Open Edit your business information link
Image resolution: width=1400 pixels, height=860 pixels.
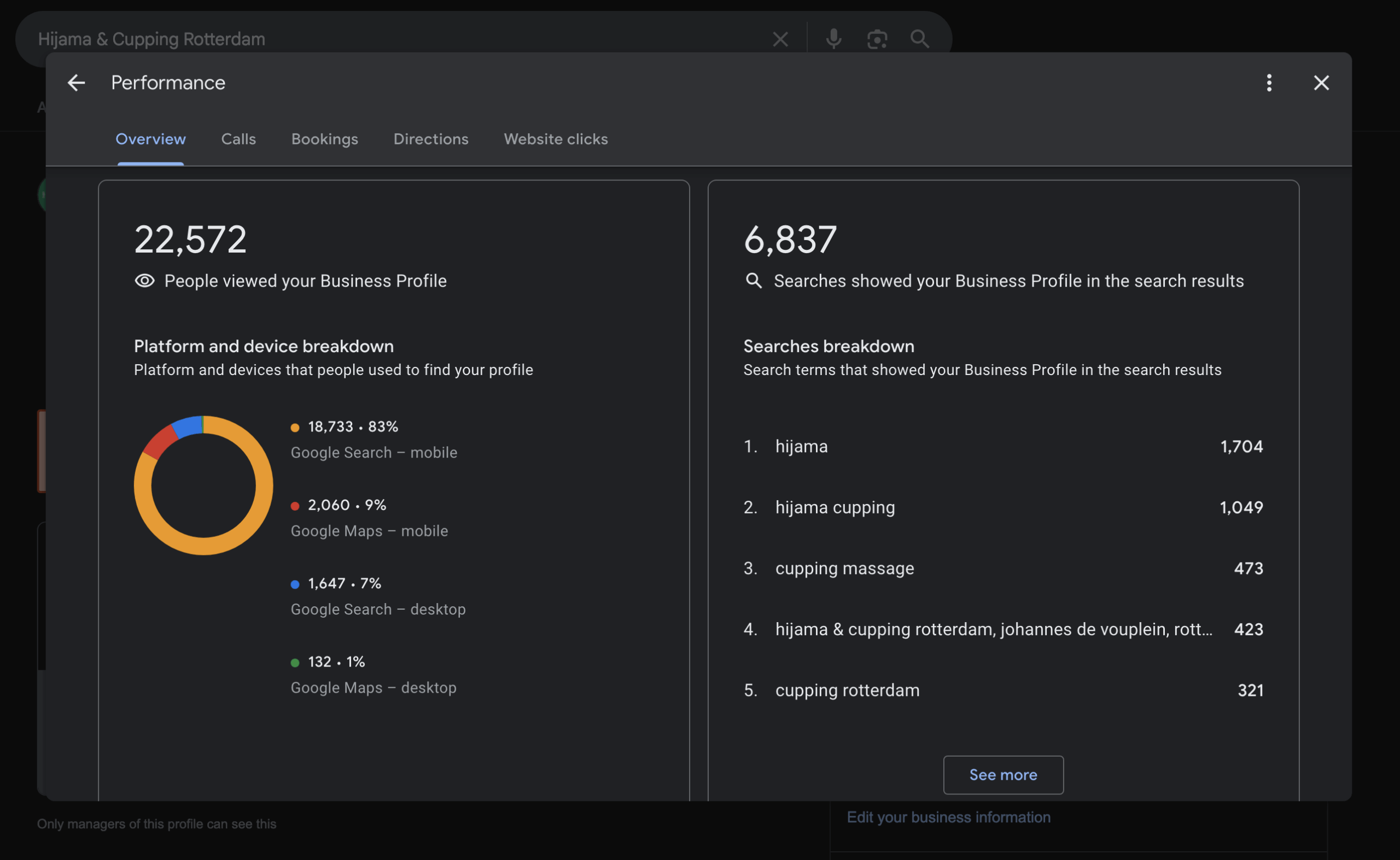[948, 817]
